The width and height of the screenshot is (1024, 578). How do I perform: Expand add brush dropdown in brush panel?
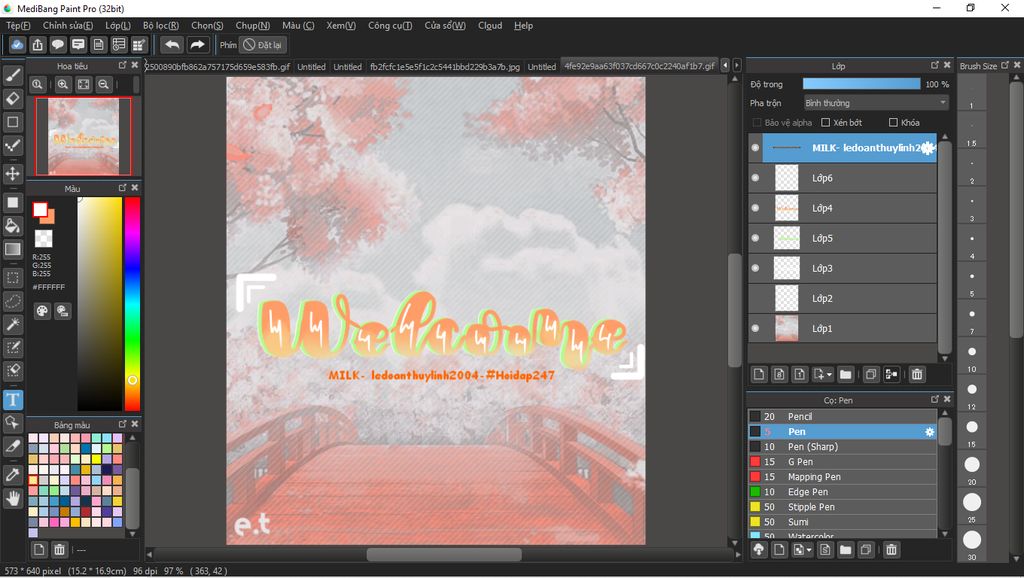809,551
